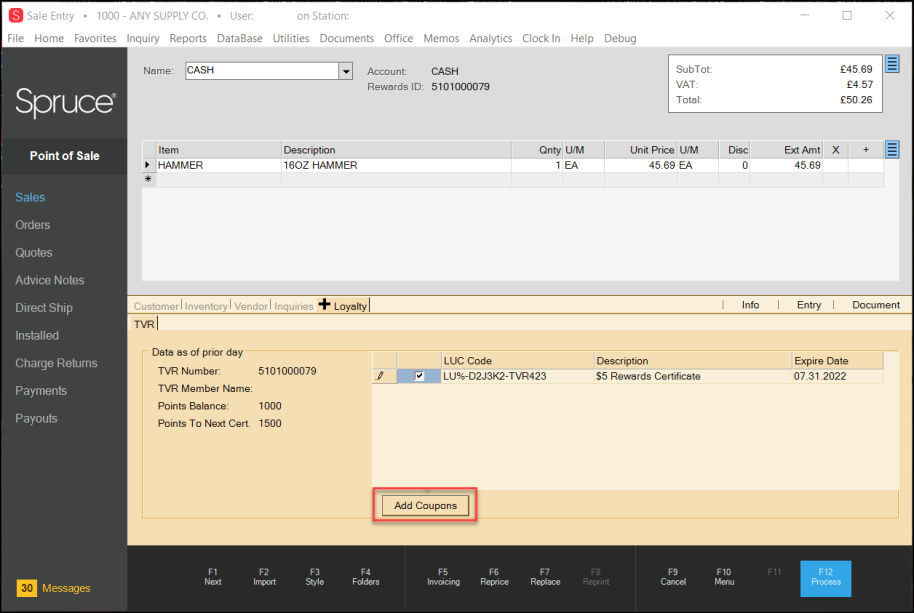The image size is (914, 613).
Task: Open Sales in the sidebar
Action: tap(30, 198)
